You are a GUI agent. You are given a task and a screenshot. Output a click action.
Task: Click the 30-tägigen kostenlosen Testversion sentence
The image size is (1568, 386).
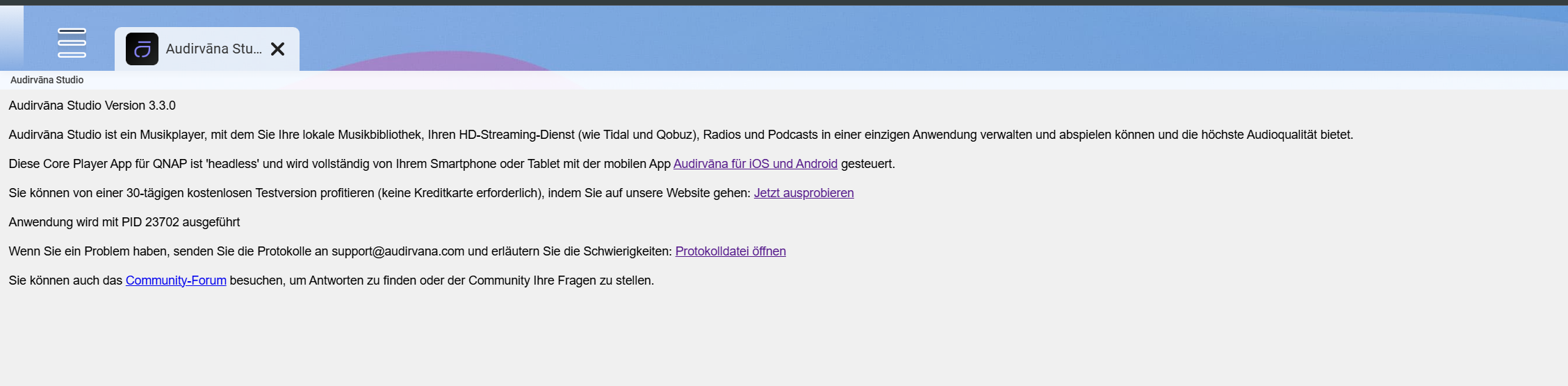click(x=431, y=193)
